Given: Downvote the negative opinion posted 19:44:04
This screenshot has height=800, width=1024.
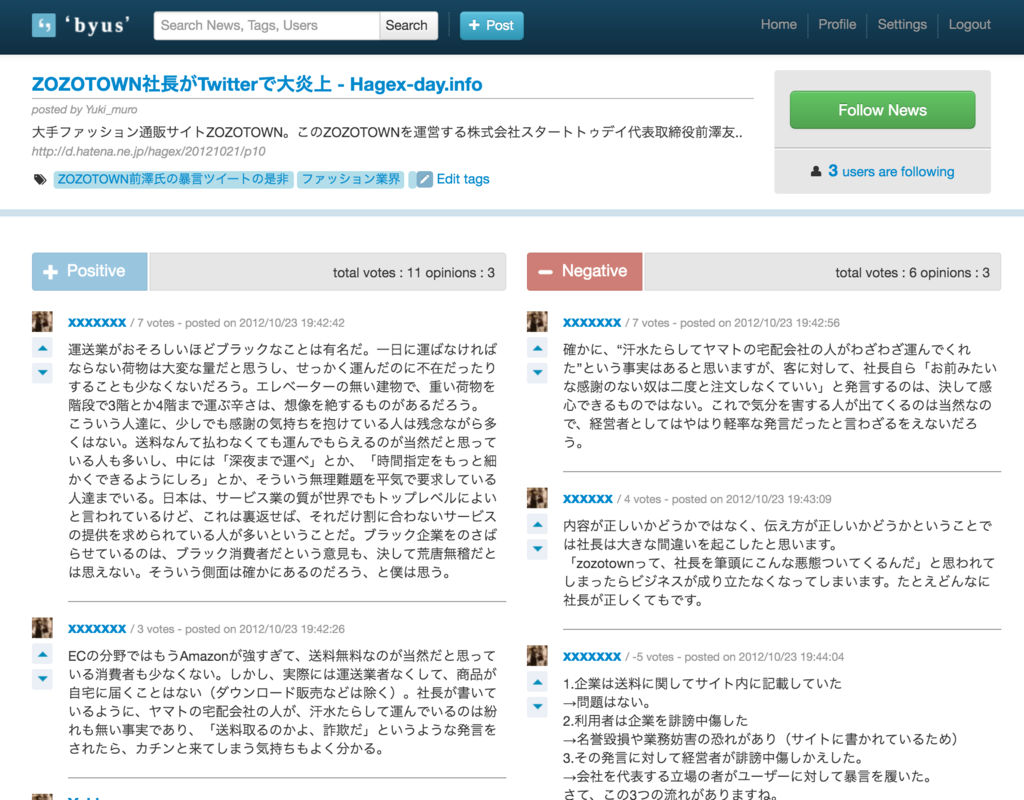Looking at the screenshot, I should tap(537, 706).
